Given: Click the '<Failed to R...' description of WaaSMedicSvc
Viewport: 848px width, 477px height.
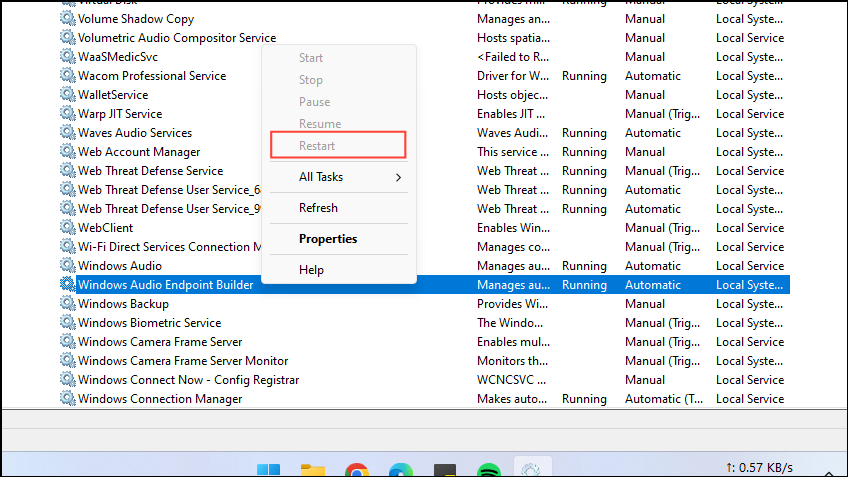Looking at the screenshot, I should (x=513, y=56).
